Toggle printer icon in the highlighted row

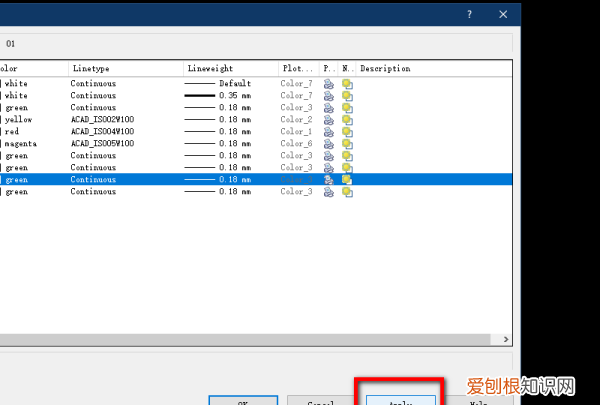[x=328, y=180]
